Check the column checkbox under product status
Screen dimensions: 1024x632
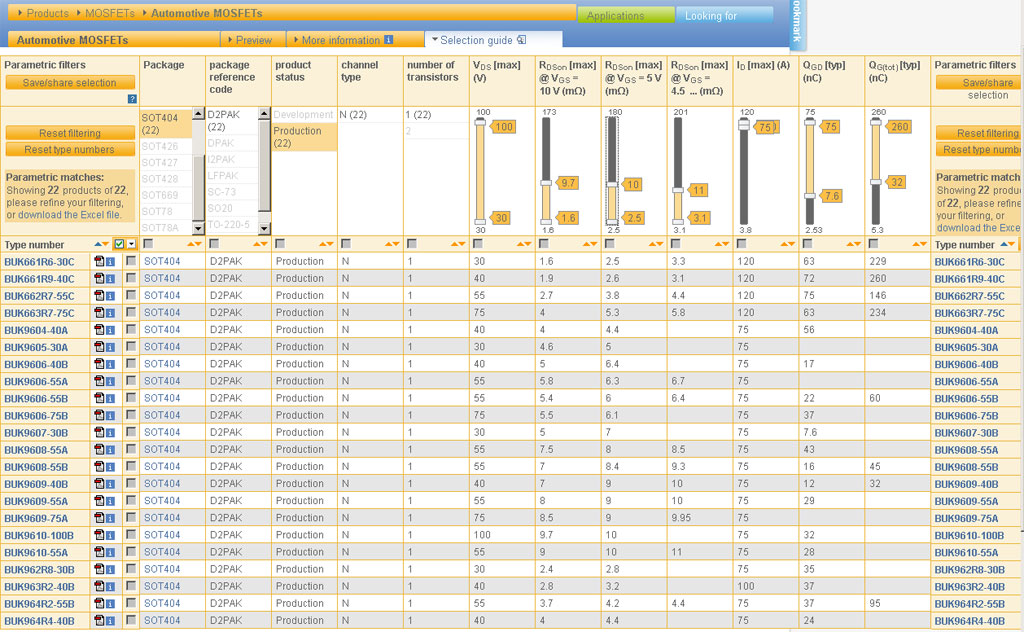click(x=281, y=244)
